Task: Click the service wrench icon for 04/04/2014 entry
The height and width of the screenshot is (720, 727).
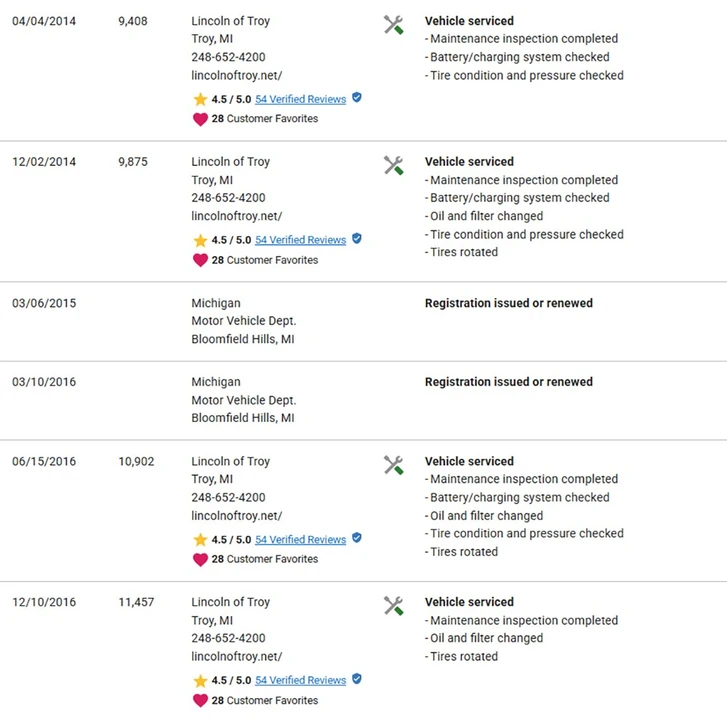Action: pyautogui.click(x=394, y=25)
